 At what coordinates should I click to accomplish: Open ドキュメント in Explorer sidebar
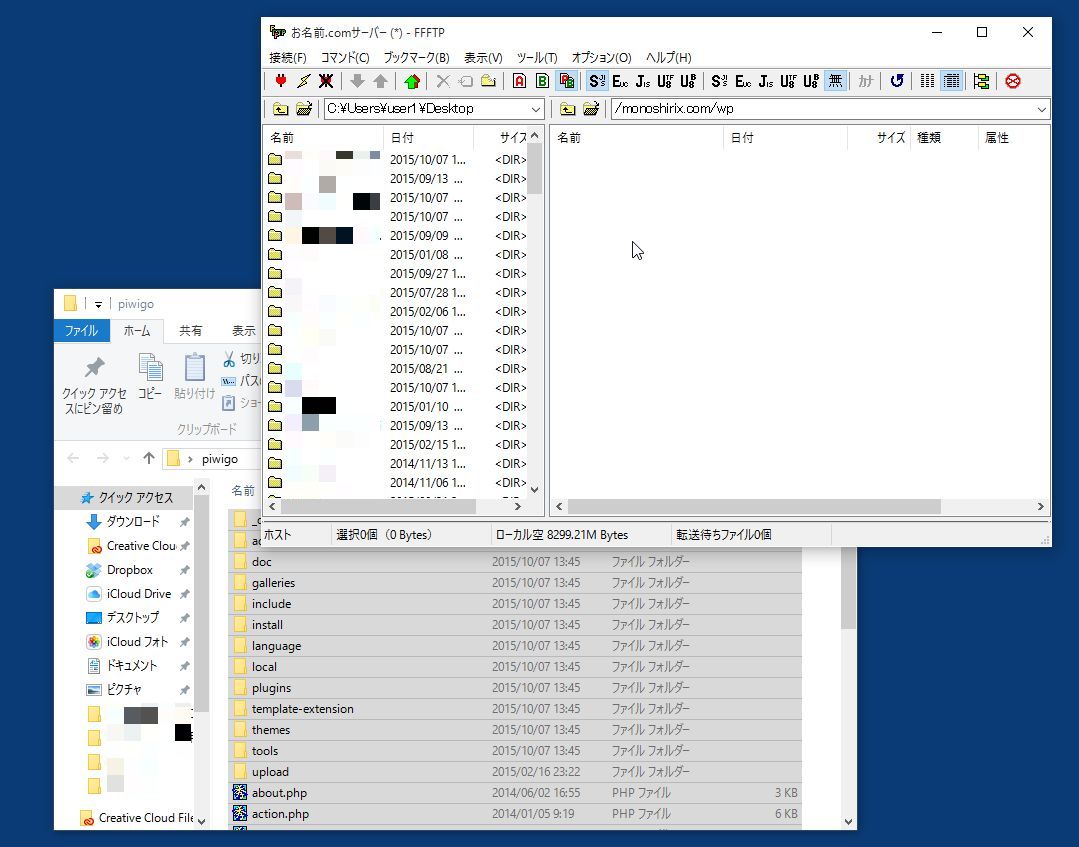pos(131,665)
